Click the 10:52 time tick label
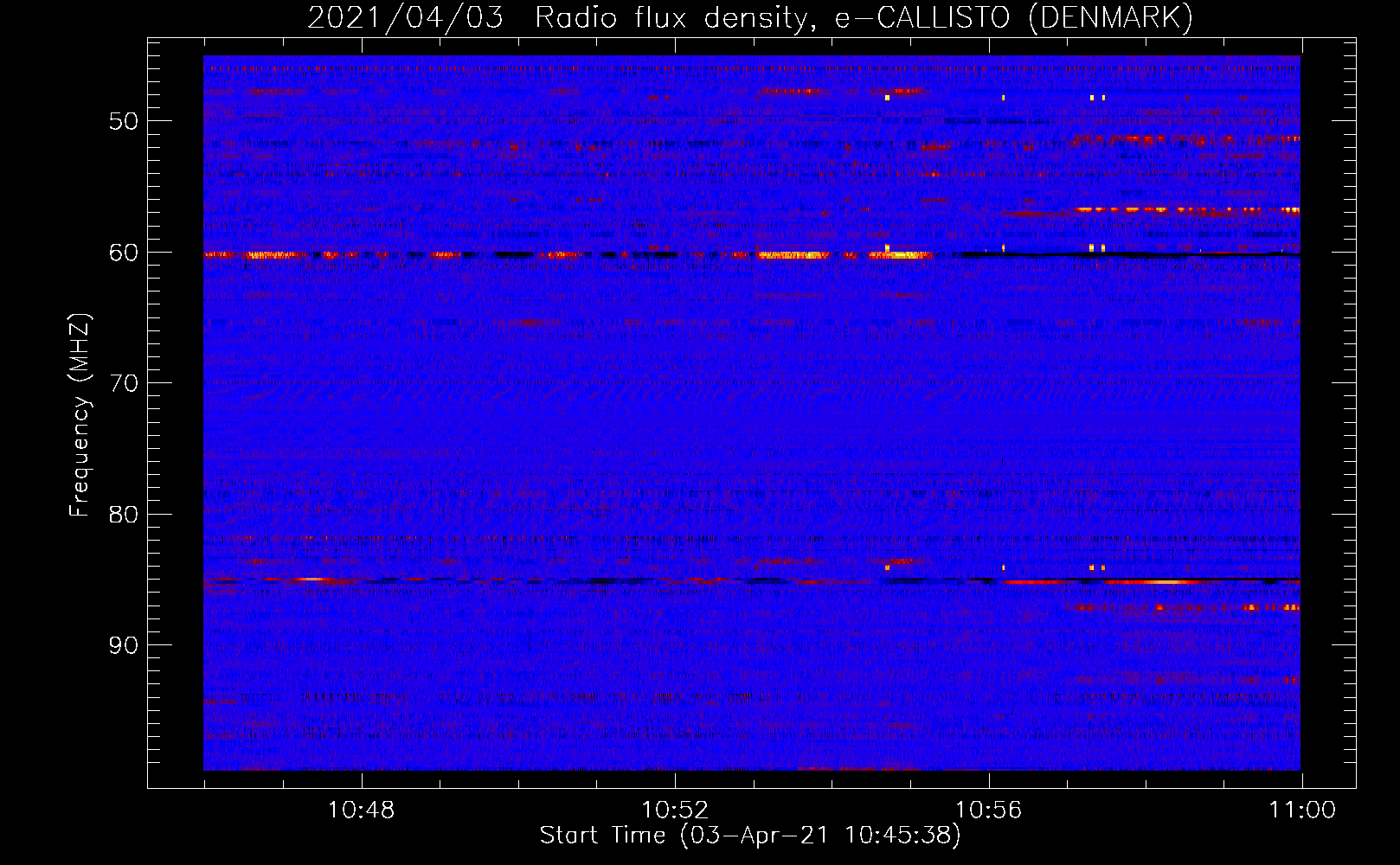 tap(675, 810)
